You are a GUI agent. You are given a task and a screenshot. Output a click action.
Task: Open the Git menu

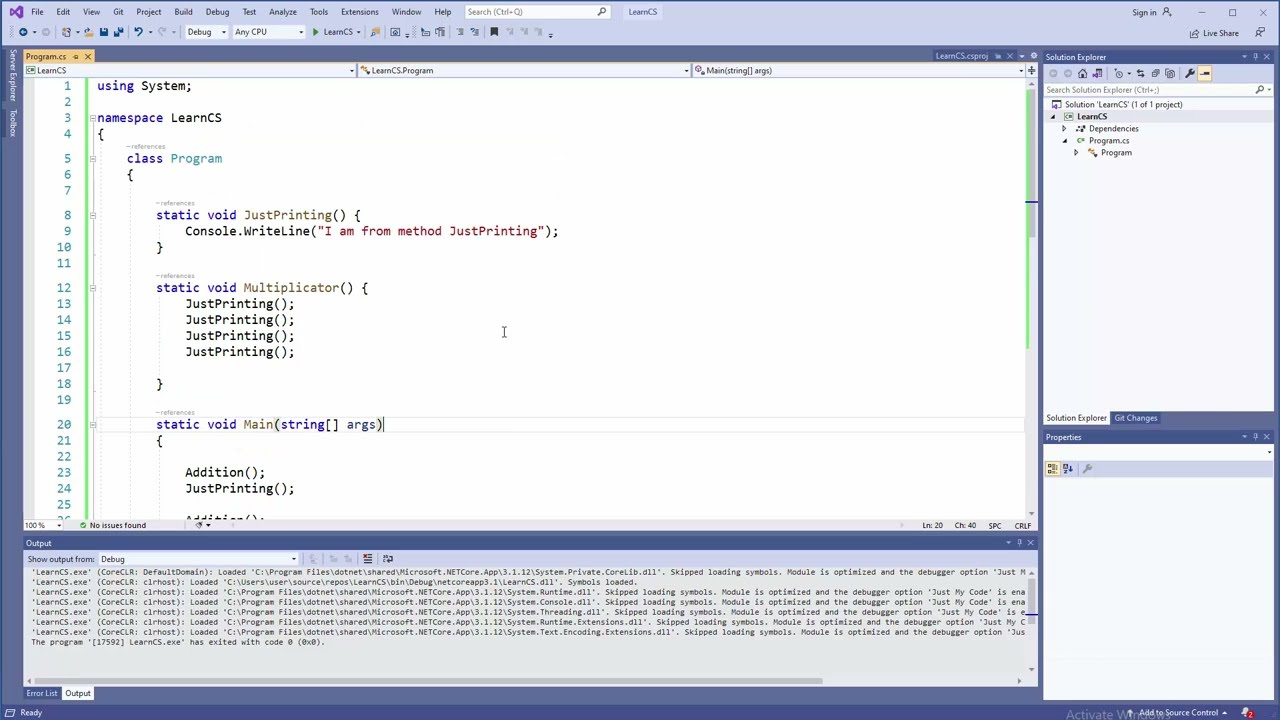click(x=118, y=12)
